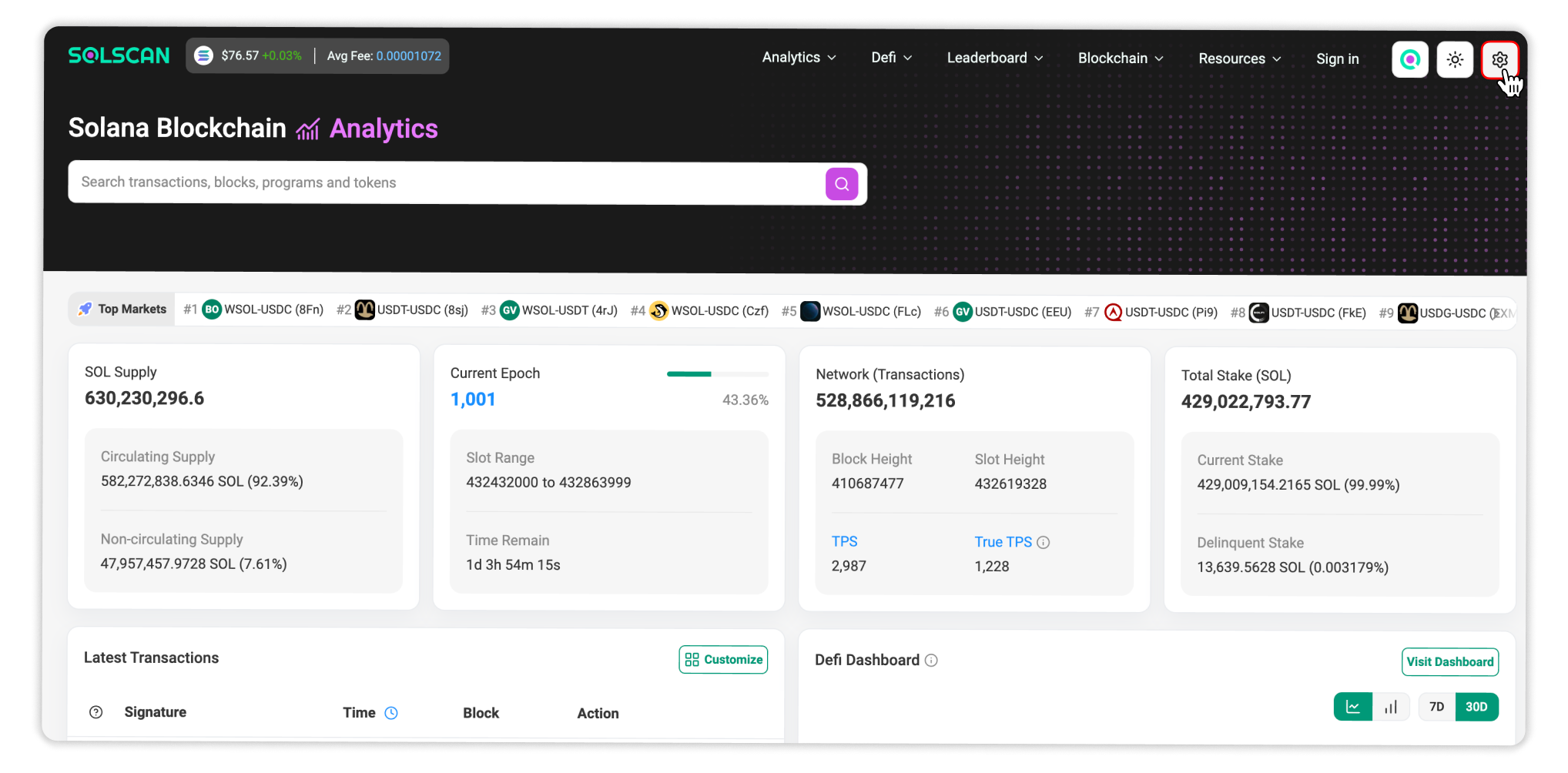1568x773 pixels.
Task: Open WSOL-USDC (Czf) market link
Action: [x=720, y=311]
